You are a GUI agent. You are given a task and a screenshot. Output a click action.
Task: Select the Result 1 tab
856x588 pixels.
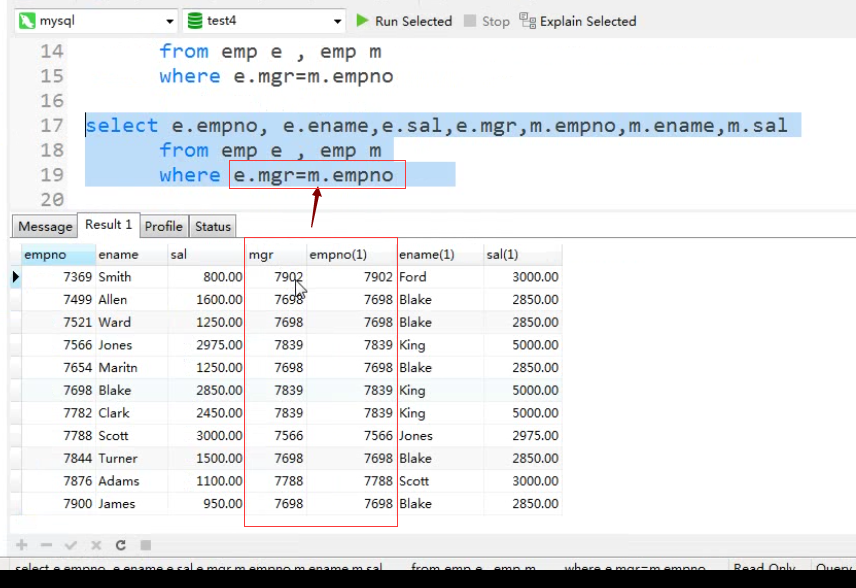(x=109, y=224)
